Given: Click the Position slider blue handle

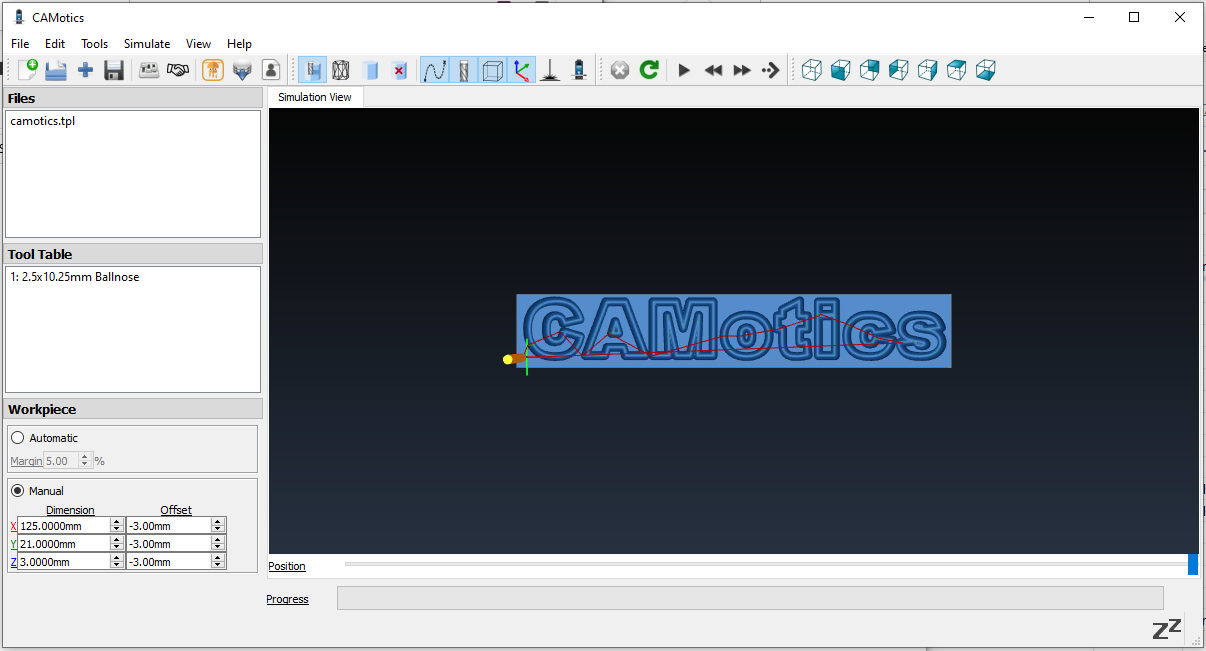Looking at the screenshot, I should click(1193, 564).
